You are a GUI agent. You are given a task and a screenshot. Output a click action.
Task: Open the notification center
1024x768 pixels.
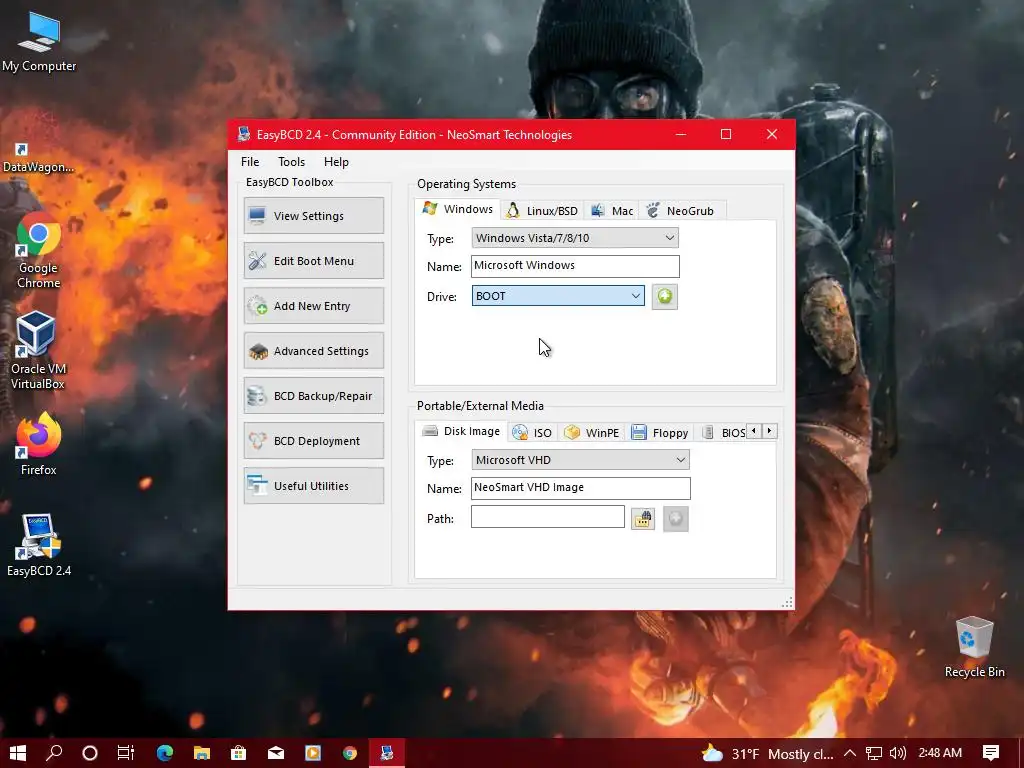(x=991, y=753)
